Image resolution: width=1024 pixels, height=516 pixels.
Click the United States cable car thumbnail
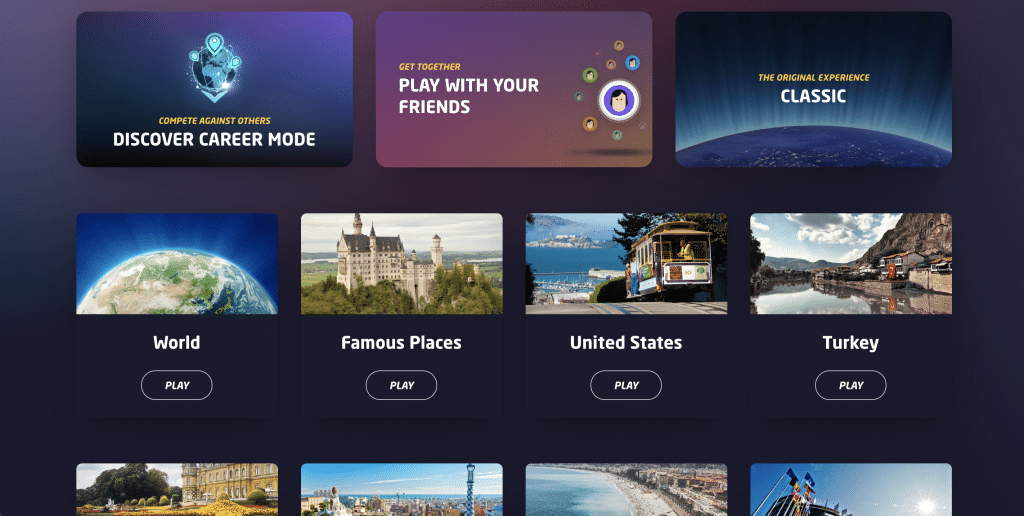[626, 264]
